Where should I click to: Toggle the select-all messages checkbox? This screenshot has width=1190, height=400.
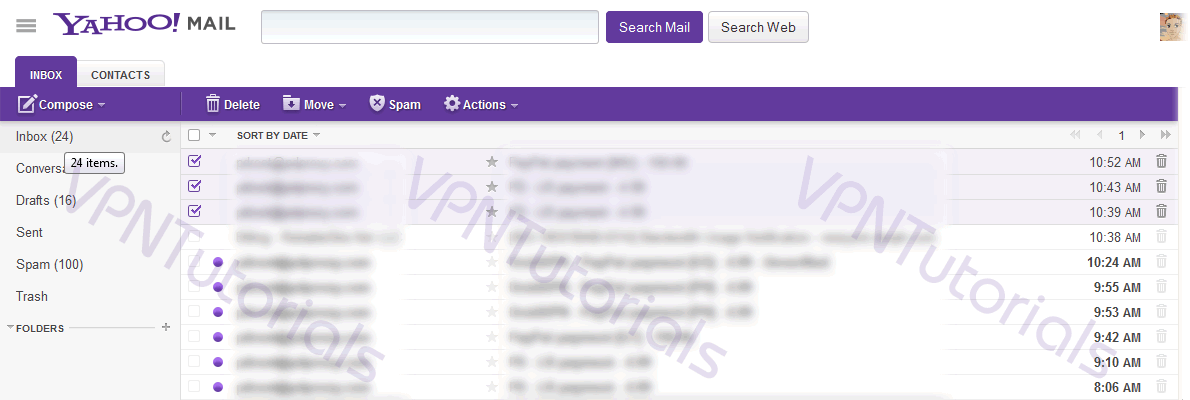pos(195,135)
